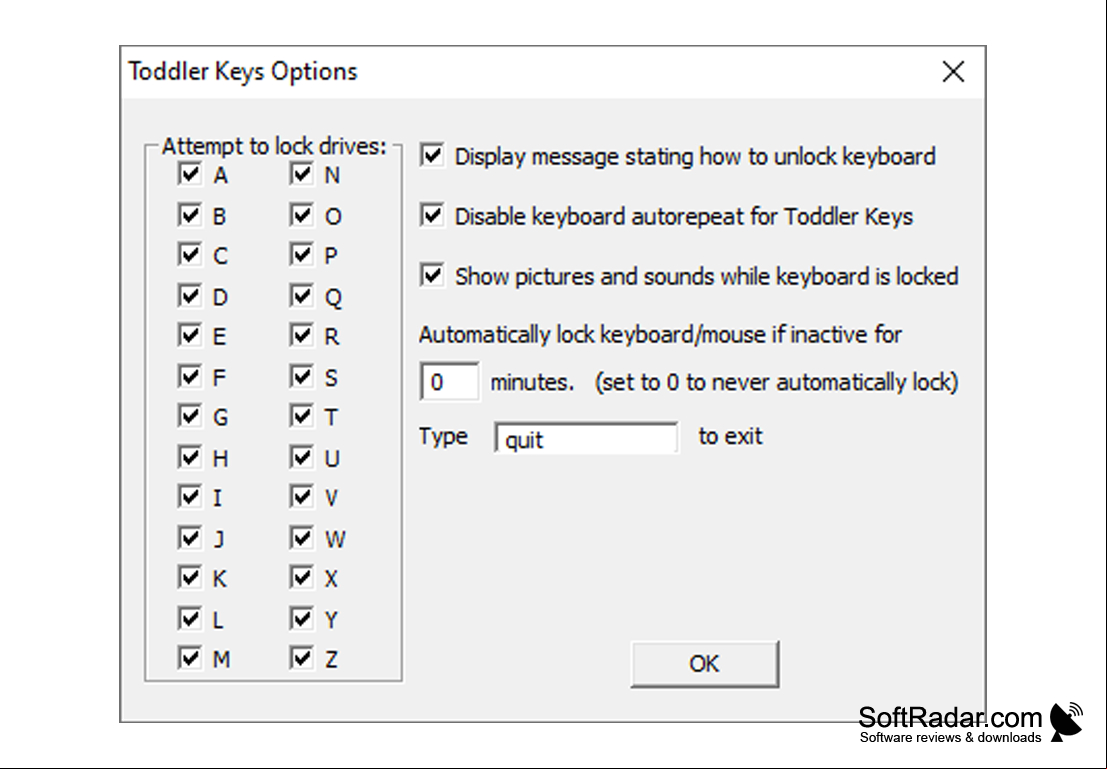Confirm settings with the OK button
This screenshot has height=769, width=1107.
pyautogui.click(x=705, y=664)
